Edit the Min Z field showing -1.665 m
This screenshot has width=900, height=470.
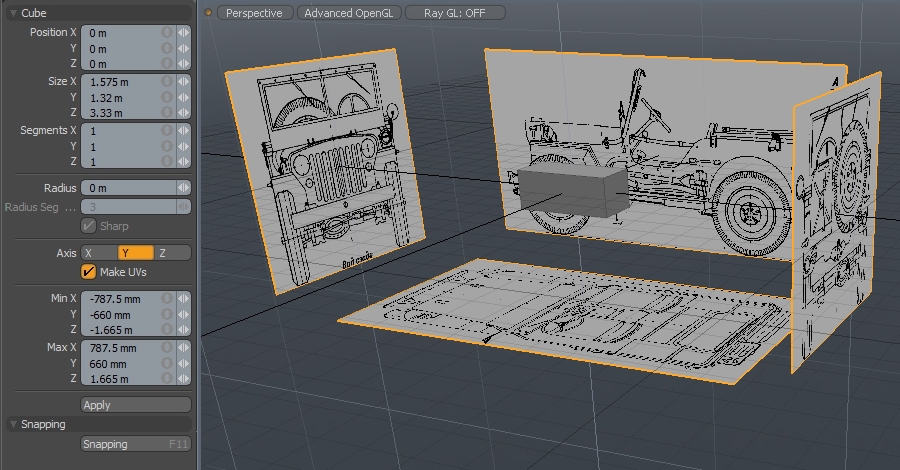[129, 329]
